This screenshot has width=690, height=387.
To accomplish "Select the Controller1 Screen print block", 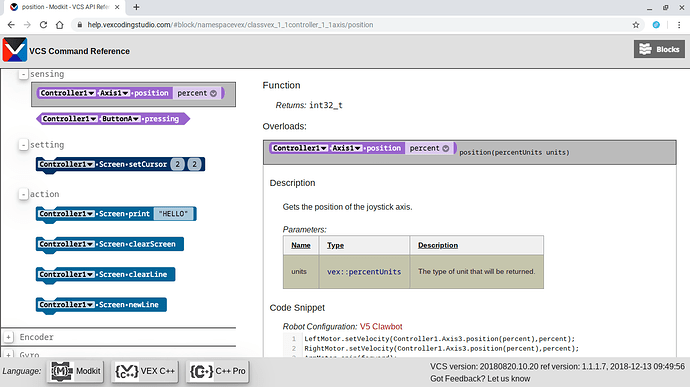I will (x=116, y=214).
